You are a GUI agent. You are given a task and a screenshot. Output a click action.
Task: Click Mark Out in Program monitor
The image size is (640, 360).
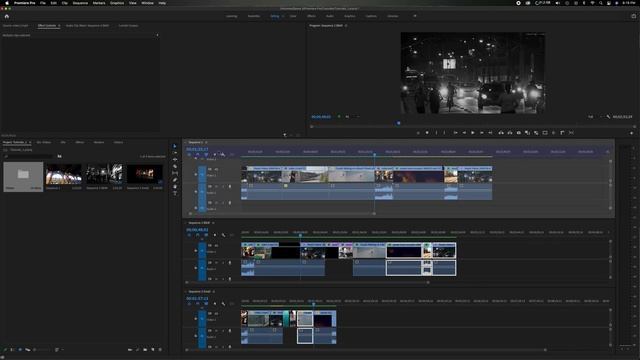(x=445, y=133)
